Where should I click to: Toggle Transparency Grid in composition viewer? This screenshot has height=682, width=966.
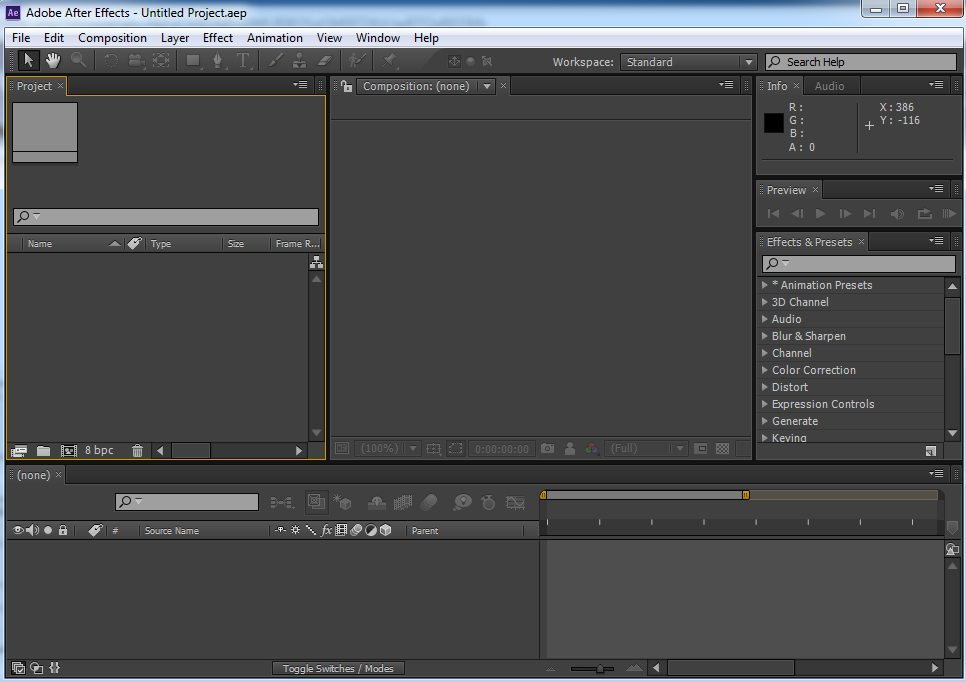[723, 449]
